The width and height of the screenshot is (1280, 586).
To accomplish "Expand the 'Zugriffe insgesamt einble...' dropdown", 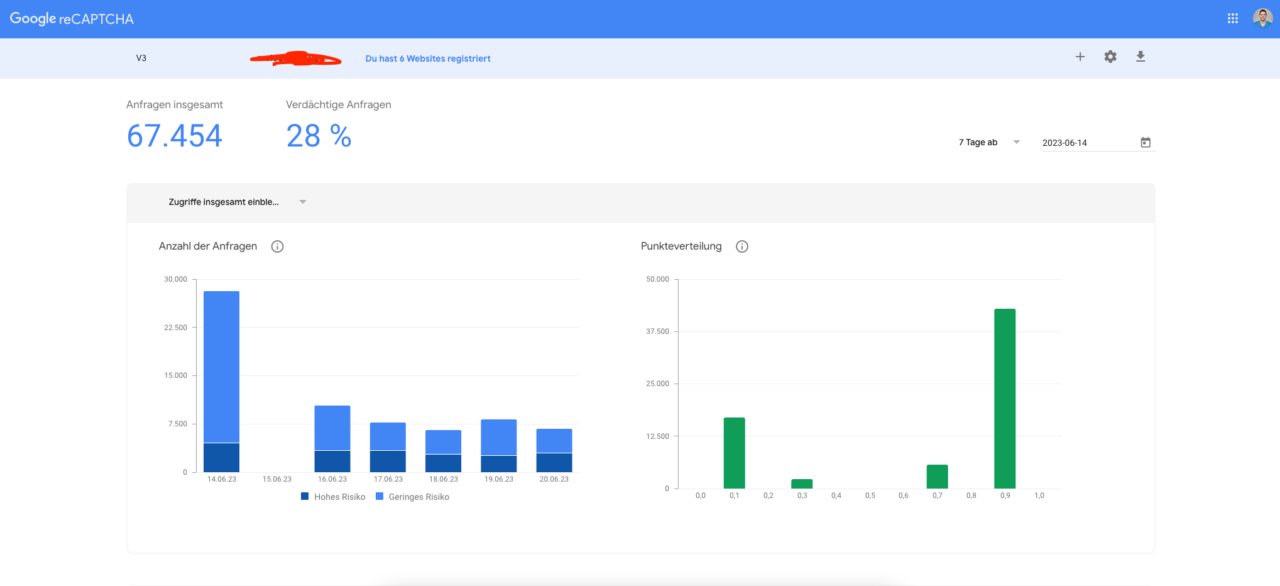I will coord(237,202).
